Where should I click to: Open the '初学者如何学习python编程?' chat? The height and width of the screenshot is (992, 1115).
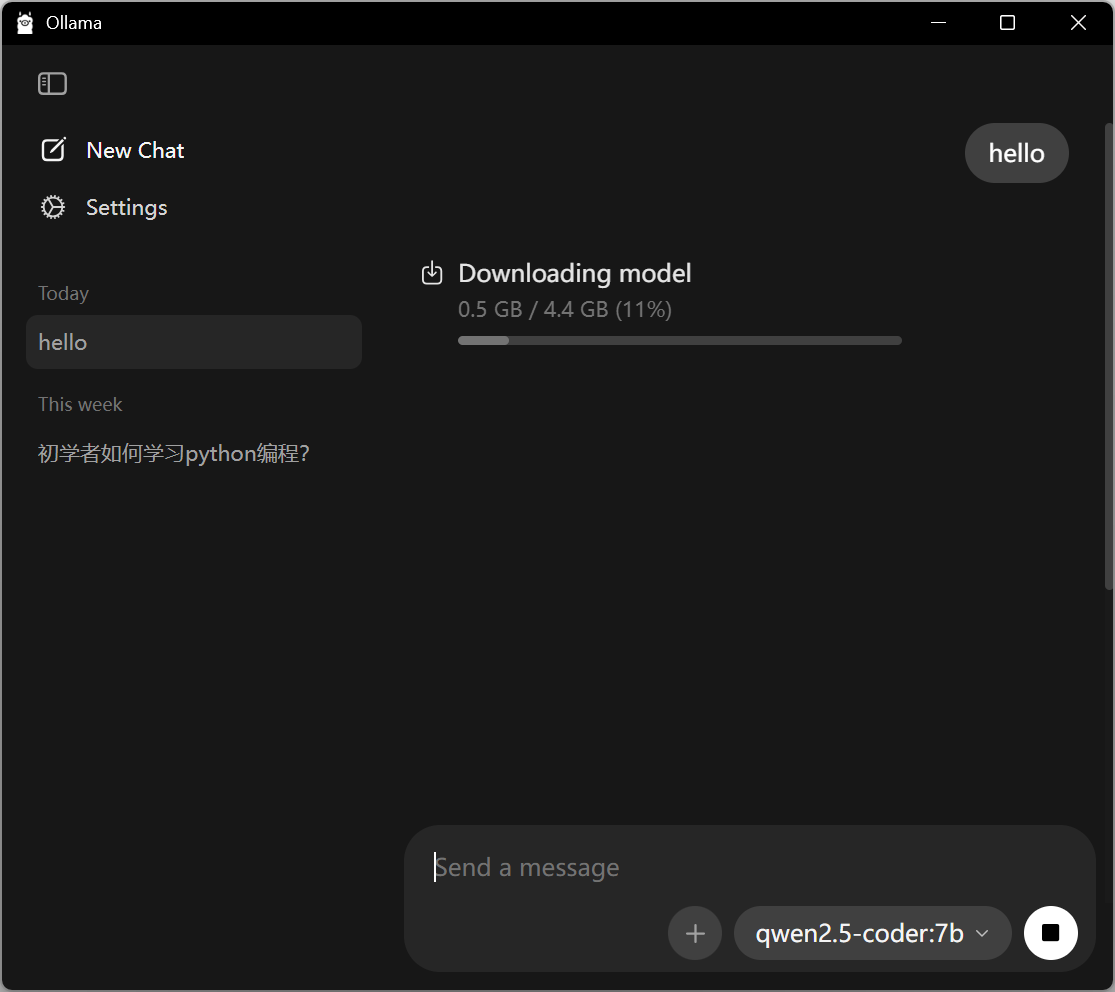pyautogui.click(x=174, y=454)
